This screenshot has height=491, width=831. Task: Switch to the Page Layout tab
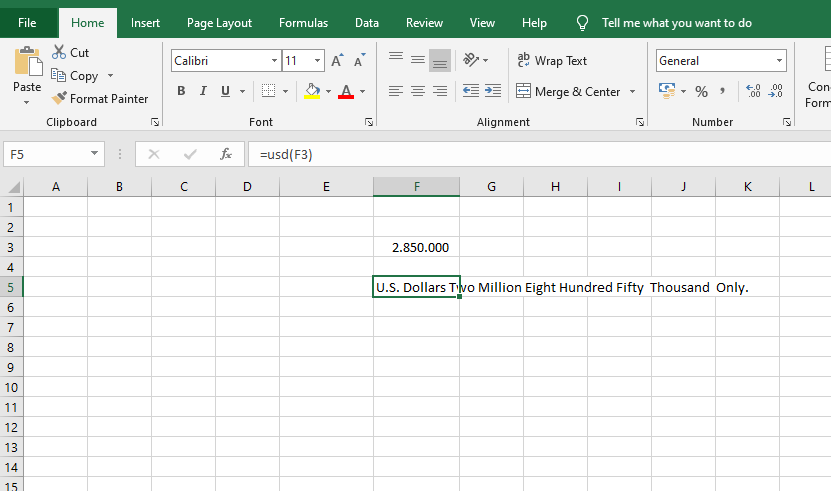[219, 23]
